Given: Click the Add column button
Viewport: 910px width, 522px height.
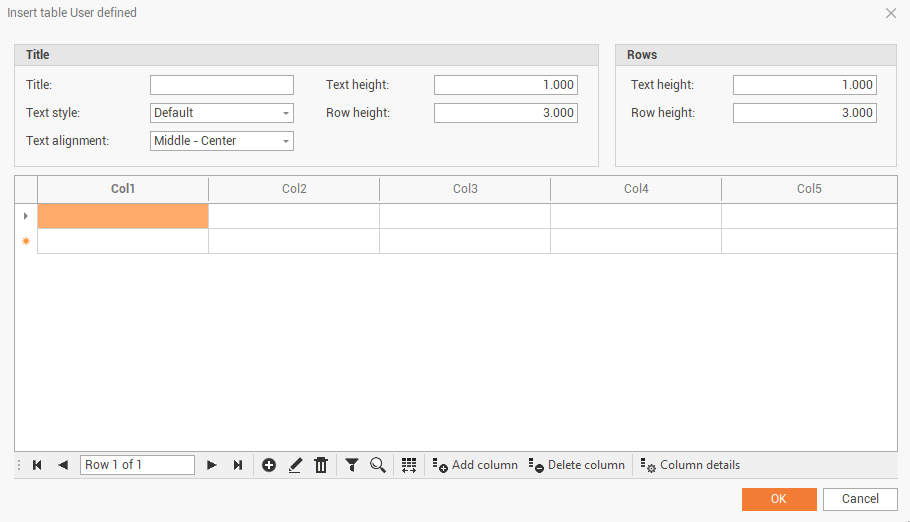Looking at the screenshot, I should (x=475, y=465).
